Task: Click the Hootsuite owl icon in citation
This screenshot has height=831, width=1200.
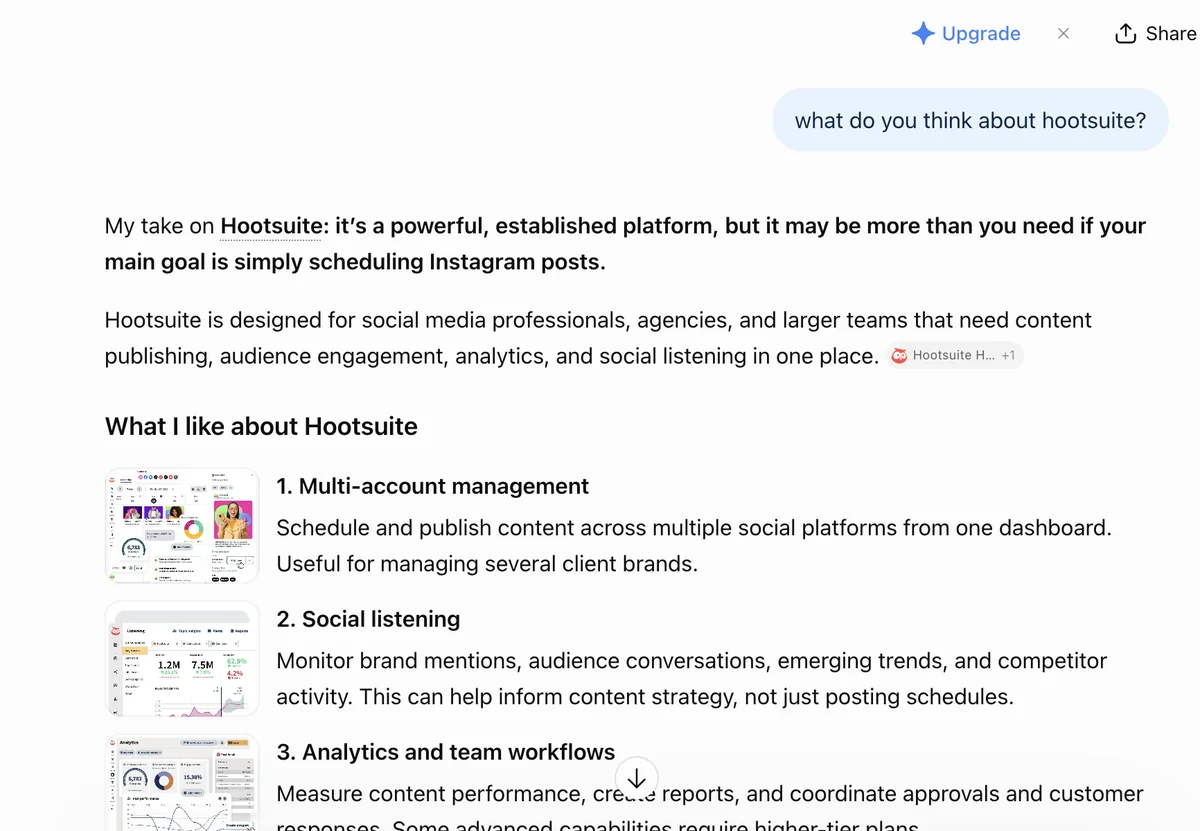Action: 899,355
